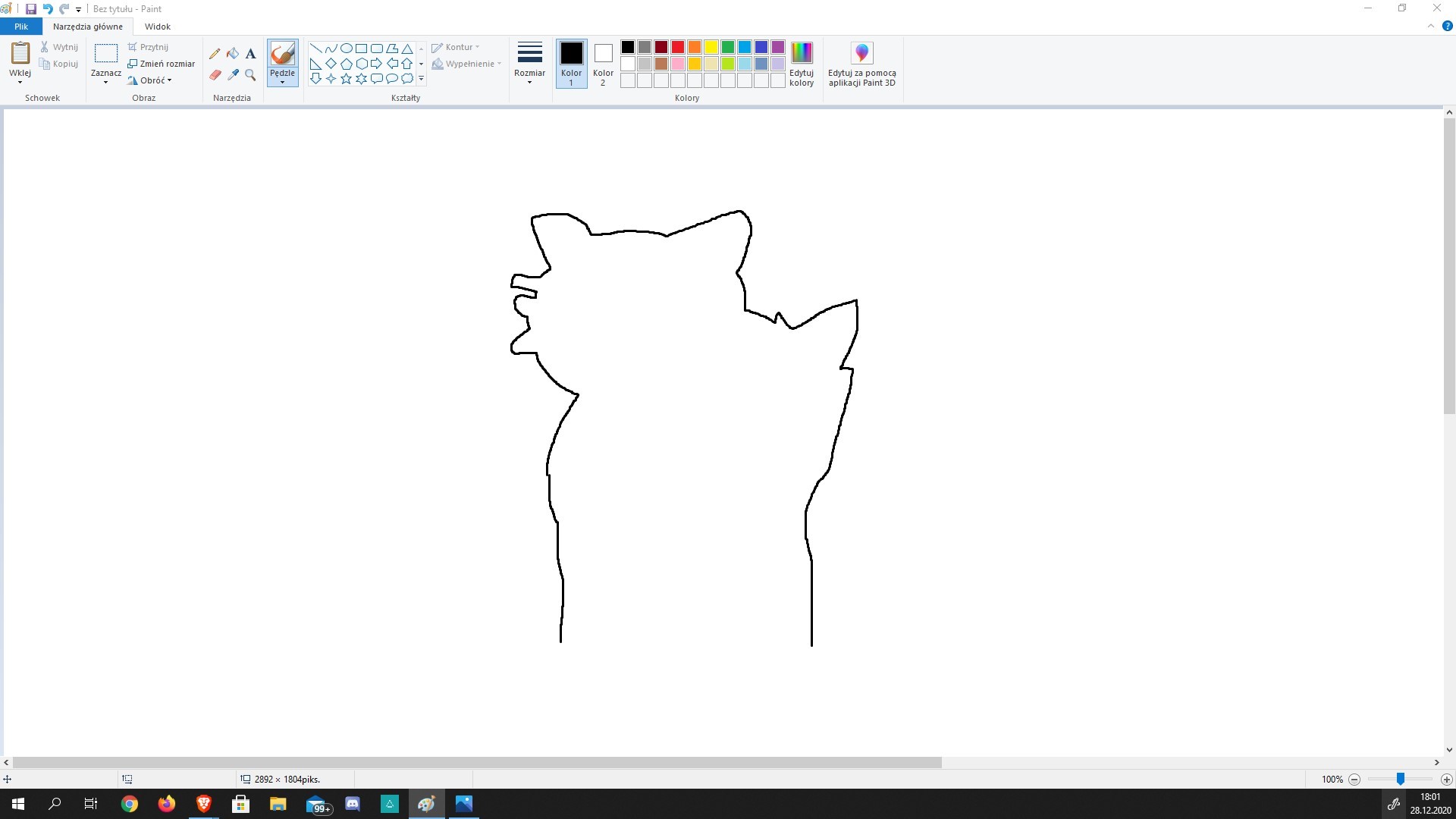The image size is (1456, 819).
Task: Select the Text tool
Action: [x=251, y=54]
